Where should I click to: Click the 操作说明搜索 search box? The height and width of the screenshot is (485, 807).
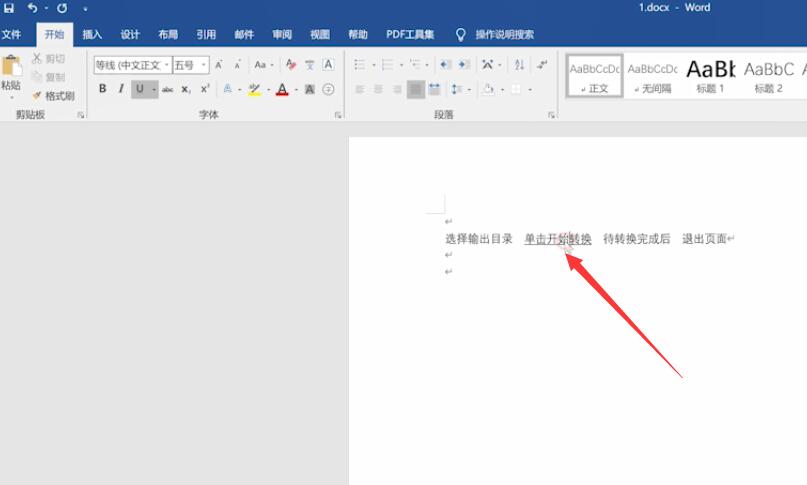[x=504, y=34]
